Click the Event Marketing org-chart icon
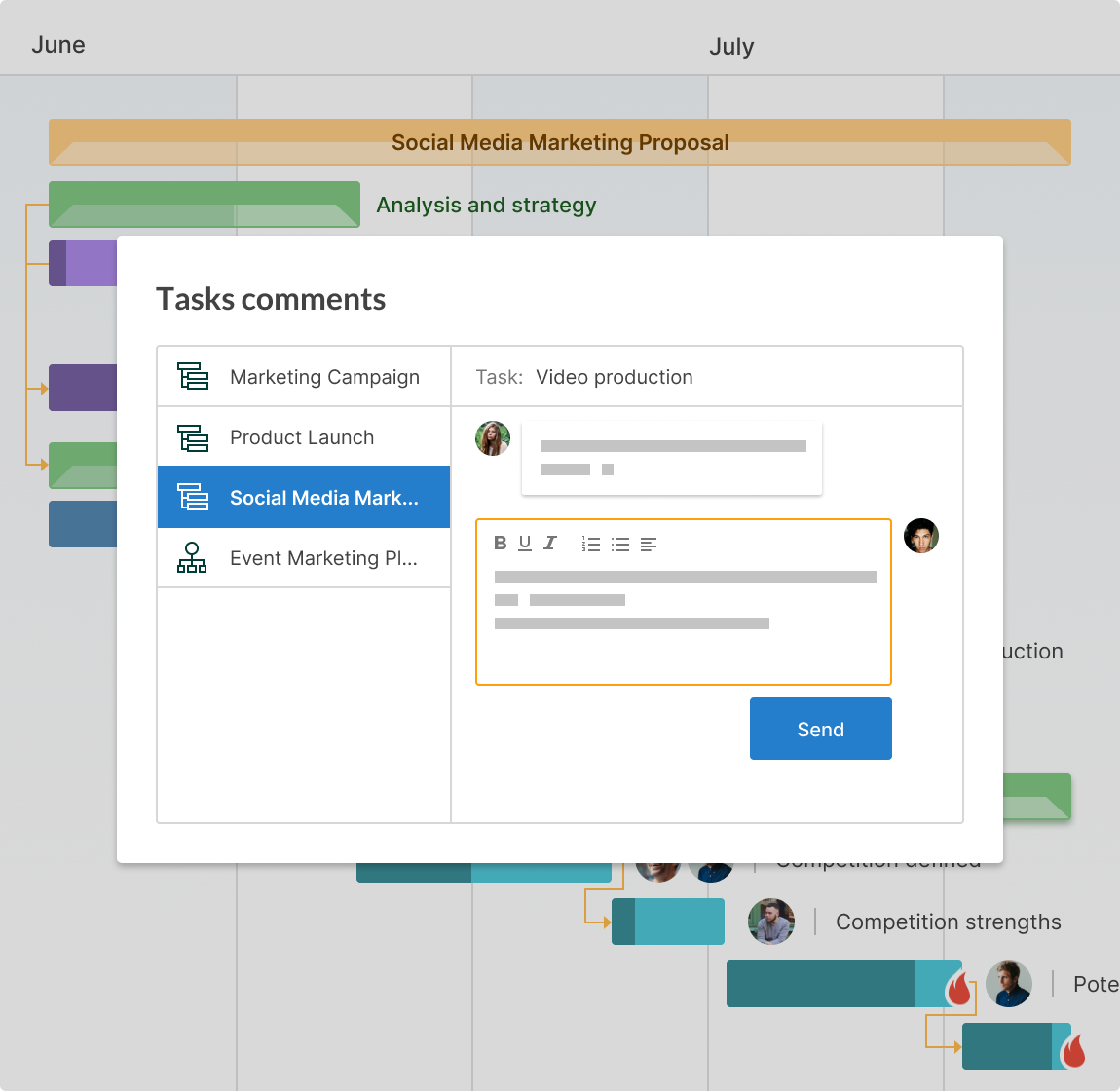 tap(192, 558)
